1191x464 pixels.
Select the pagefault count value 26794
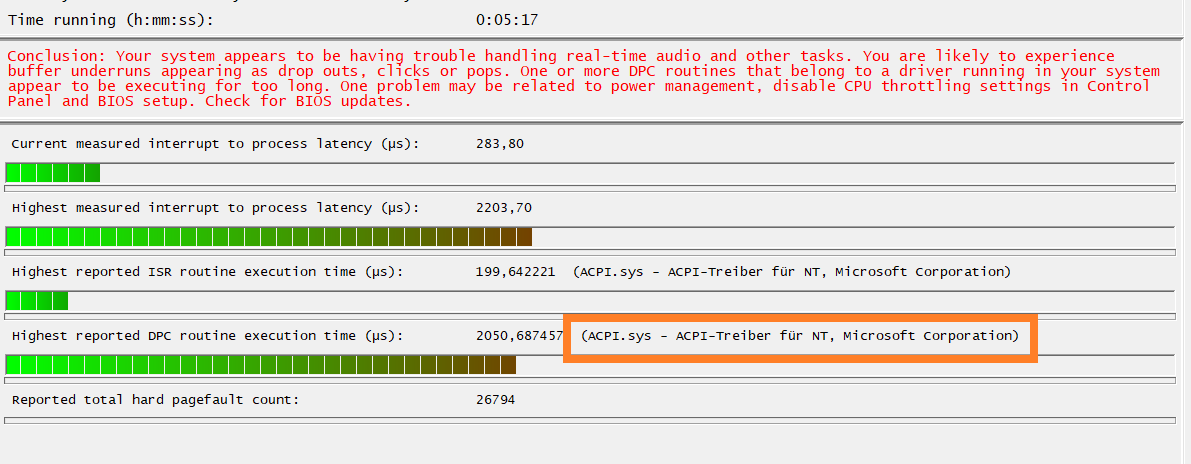point(495,399)
